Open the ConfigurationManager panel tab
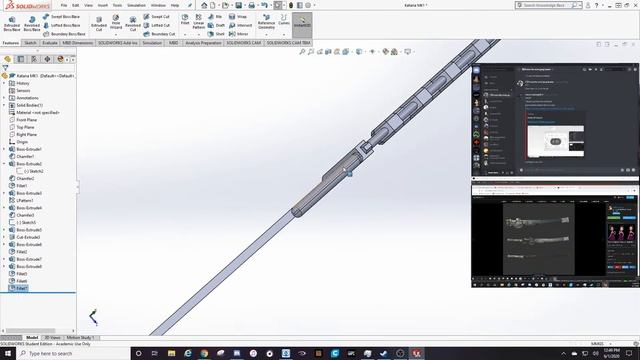This screenshot has width=640, height=360. (34, 59)
